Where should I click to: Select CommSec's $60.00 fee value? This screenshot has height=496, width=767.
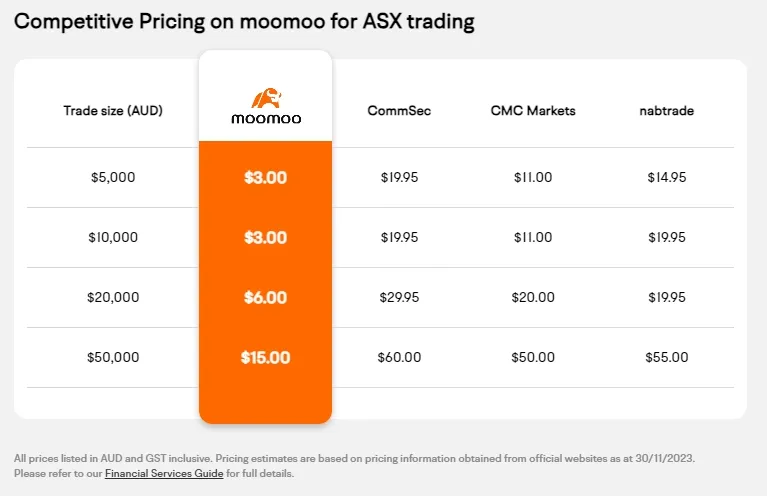click(x=399, y=357)
